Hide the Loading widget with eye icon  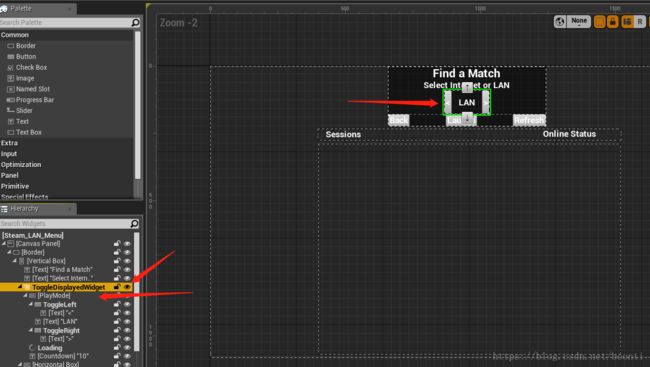(x=127, y=348)
